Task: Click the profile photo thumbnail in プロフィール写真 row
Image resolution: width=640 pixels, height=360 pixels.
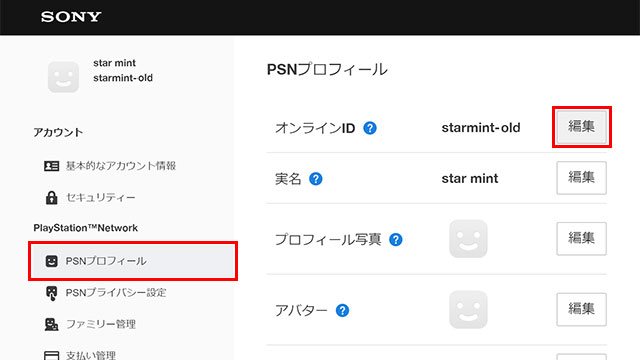Action: (468, 239)
